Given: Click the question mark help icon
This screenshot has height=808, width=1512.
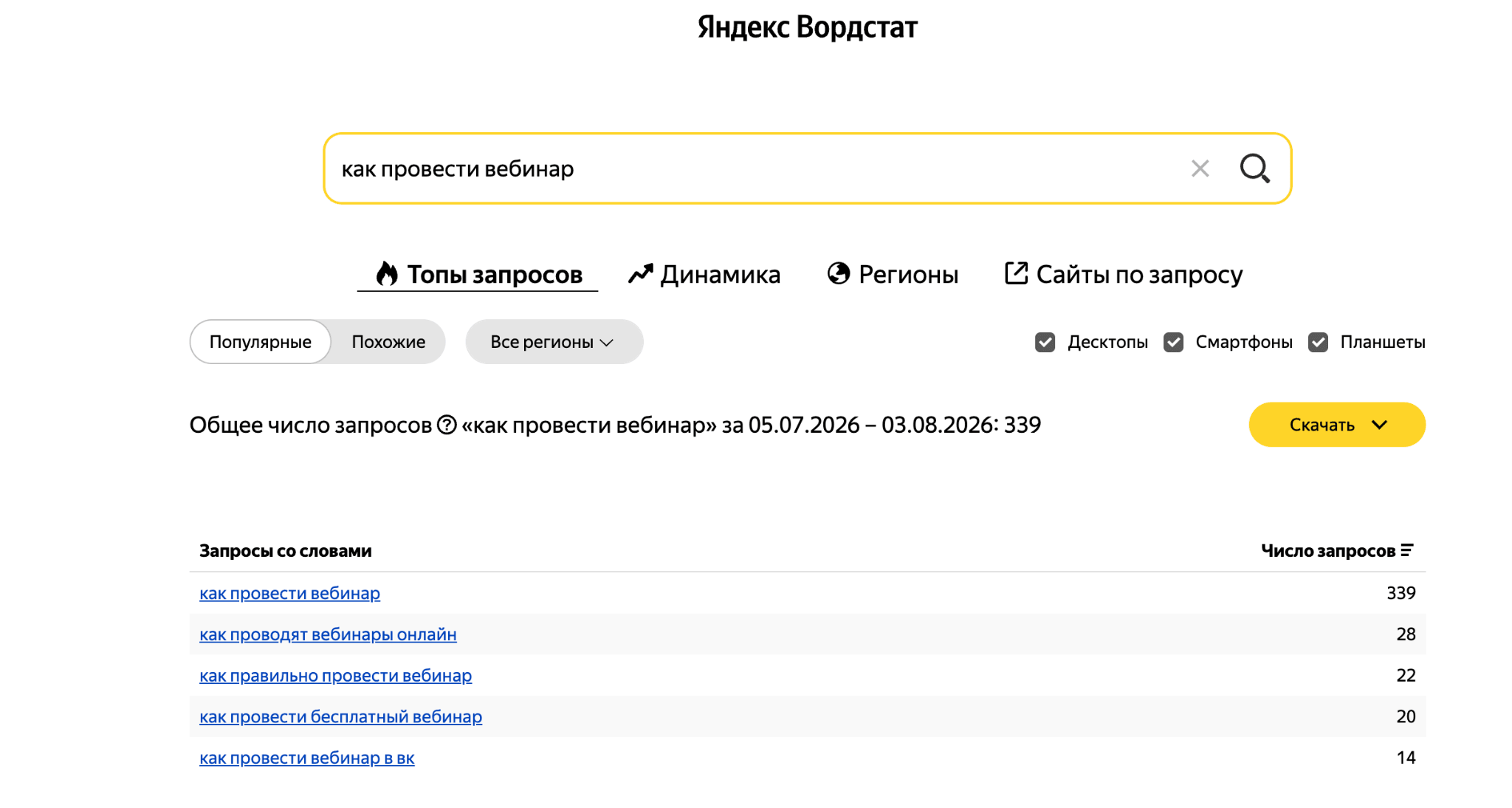Looking at the screenshot, I should (447, 425).
